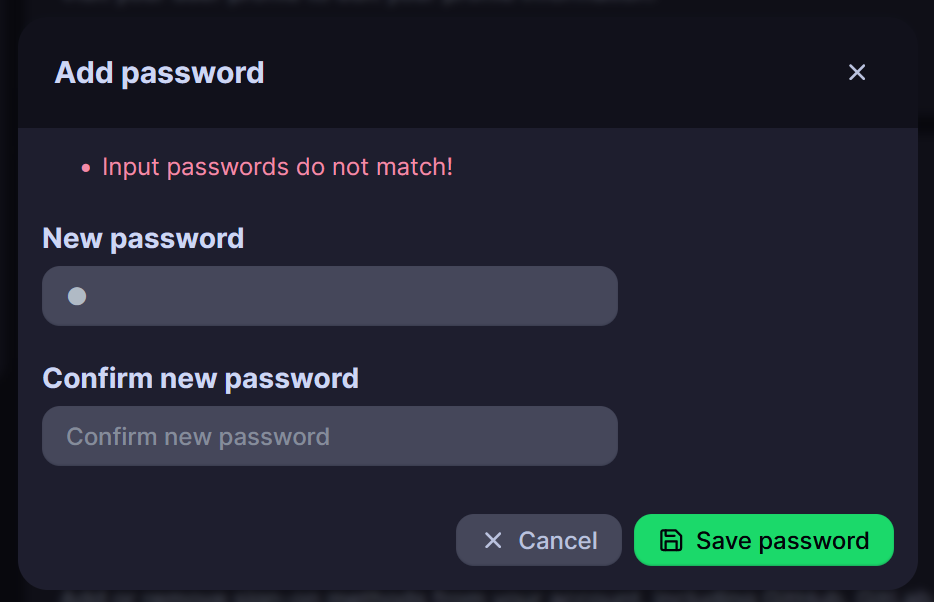Select the New password label

point(143,238)
